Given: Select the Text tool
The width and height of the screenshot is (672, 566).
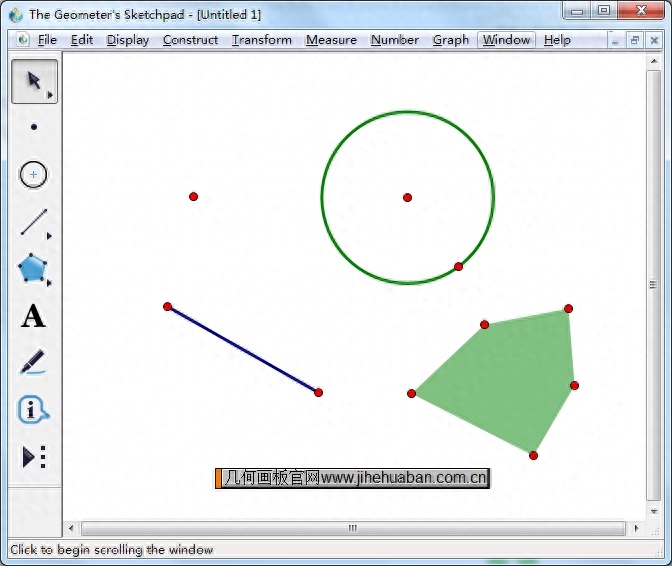Looking at the screenshot, I should [x=34, y=317].
